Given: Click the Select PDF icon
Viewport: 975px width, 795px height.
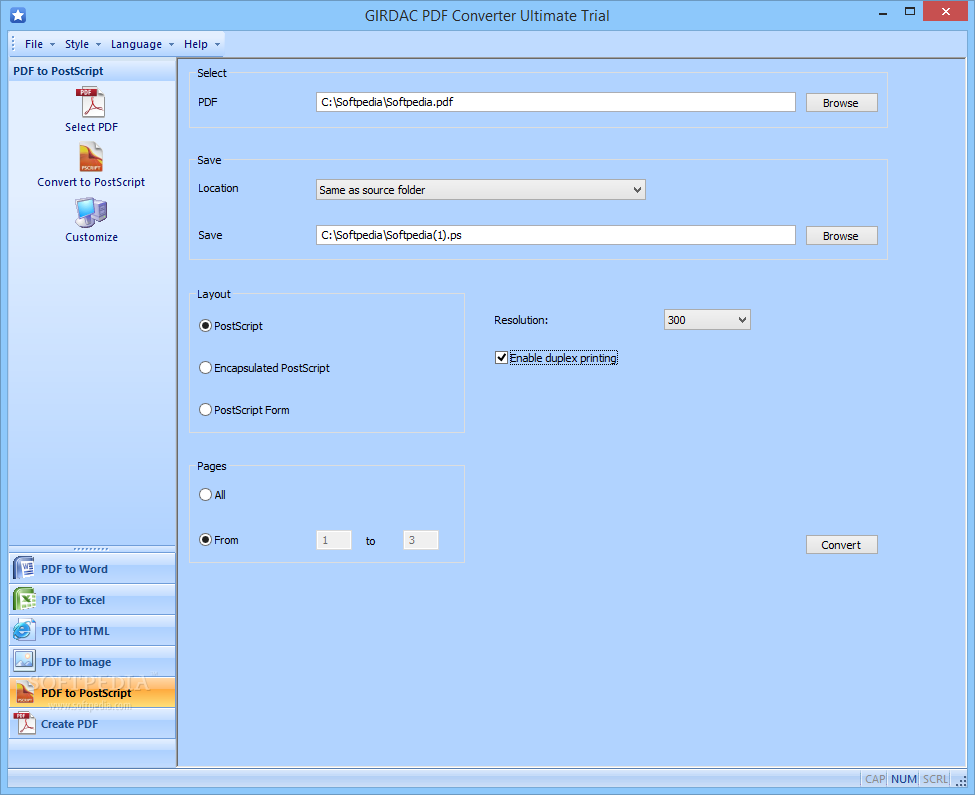Looking at the screenshot, I should tap(91, 103).
